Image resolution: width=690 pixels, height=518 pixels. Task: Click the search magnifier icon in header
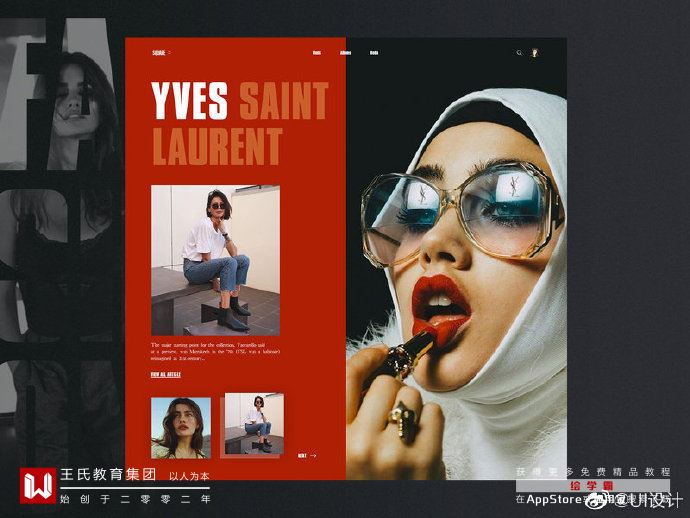519,53
